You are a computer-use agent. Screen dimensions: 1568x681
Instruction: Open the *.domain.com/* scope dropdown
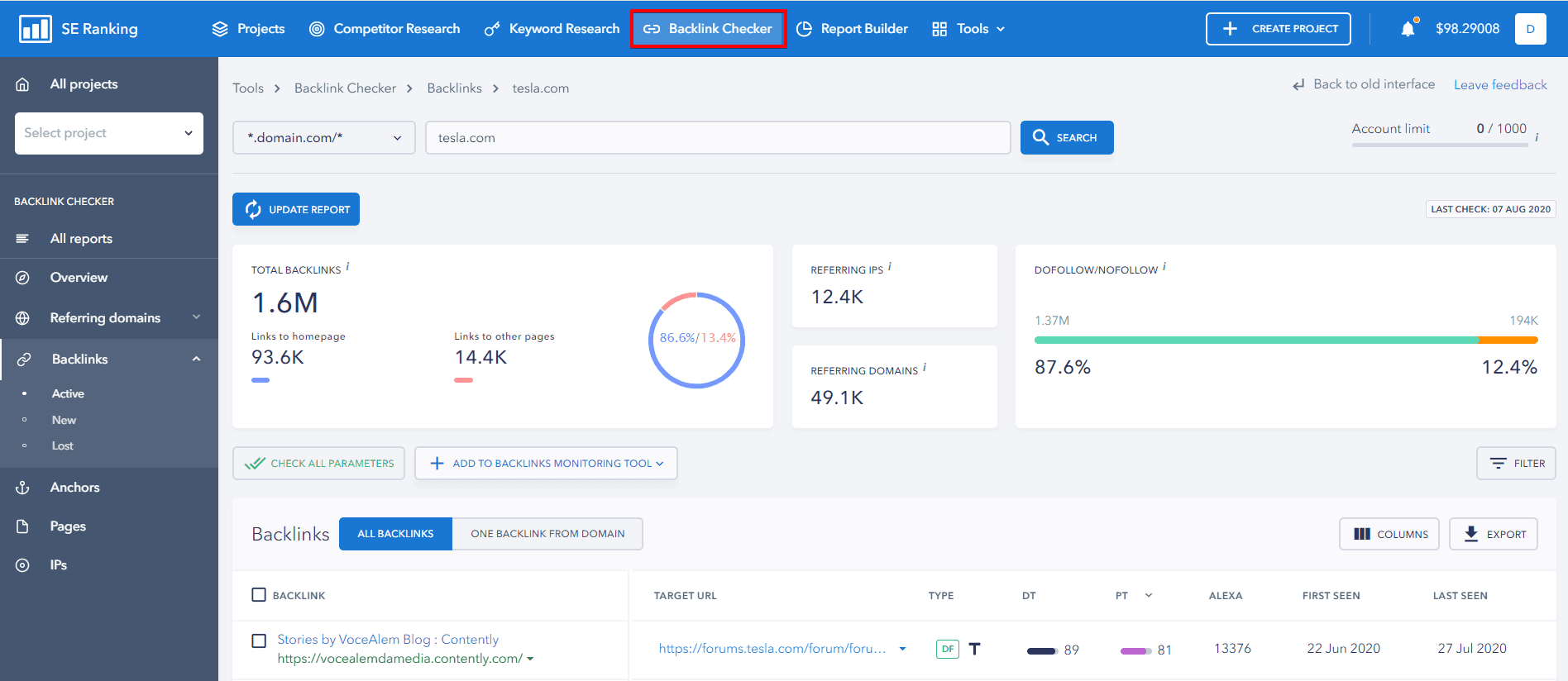[x=323, y=138]
